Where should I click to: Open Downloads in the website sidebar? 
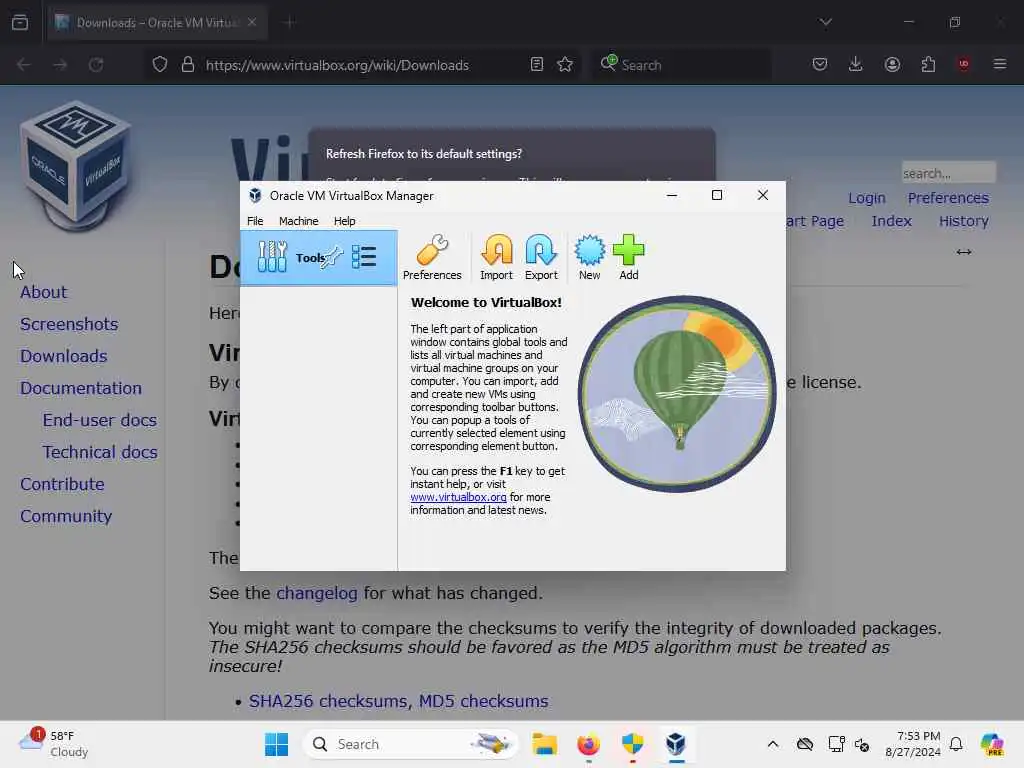tap(63, 356)
